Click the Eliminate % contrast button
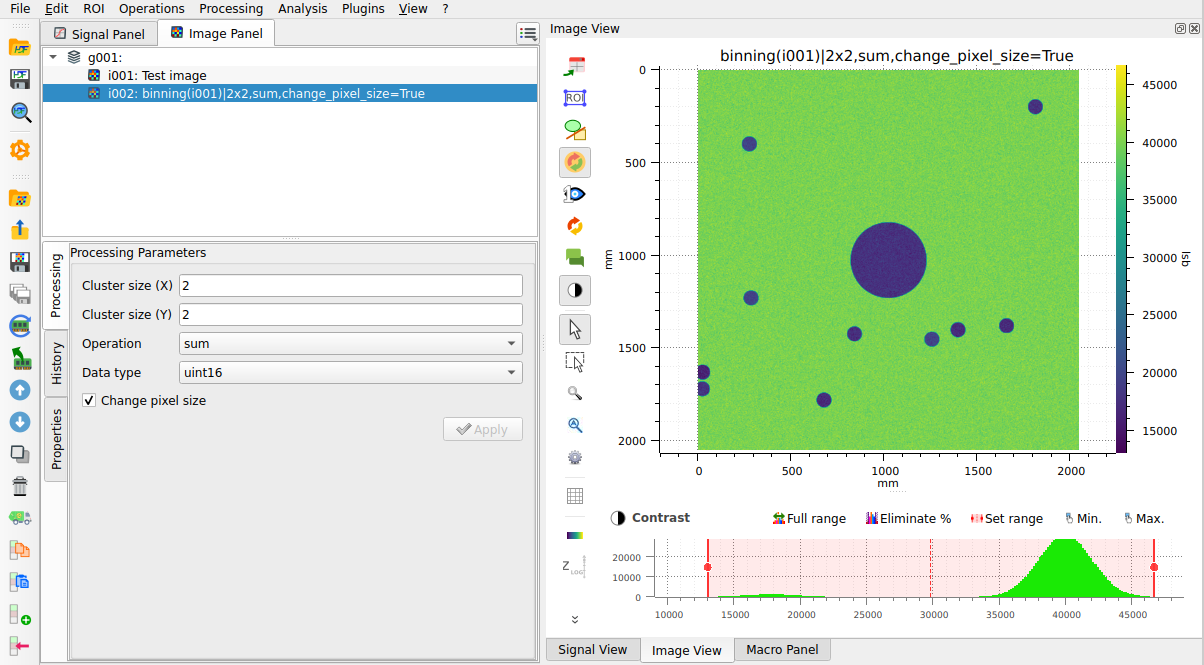The image size is (1204, 665). [908, 518]
